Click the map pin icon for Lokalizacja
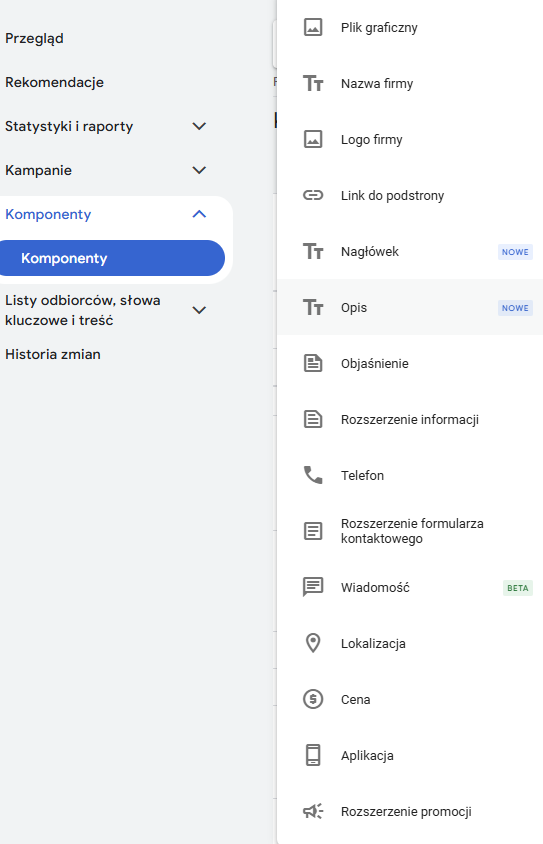This screenshot has width=543, height=844. [x=313, y=643]
